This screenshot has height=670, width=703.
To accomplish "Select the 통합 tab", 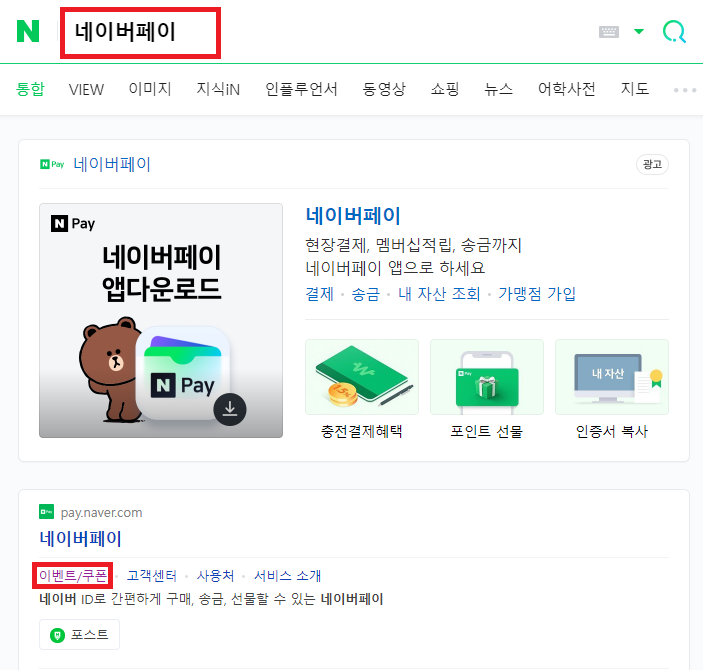I will [x=30, y=89].
